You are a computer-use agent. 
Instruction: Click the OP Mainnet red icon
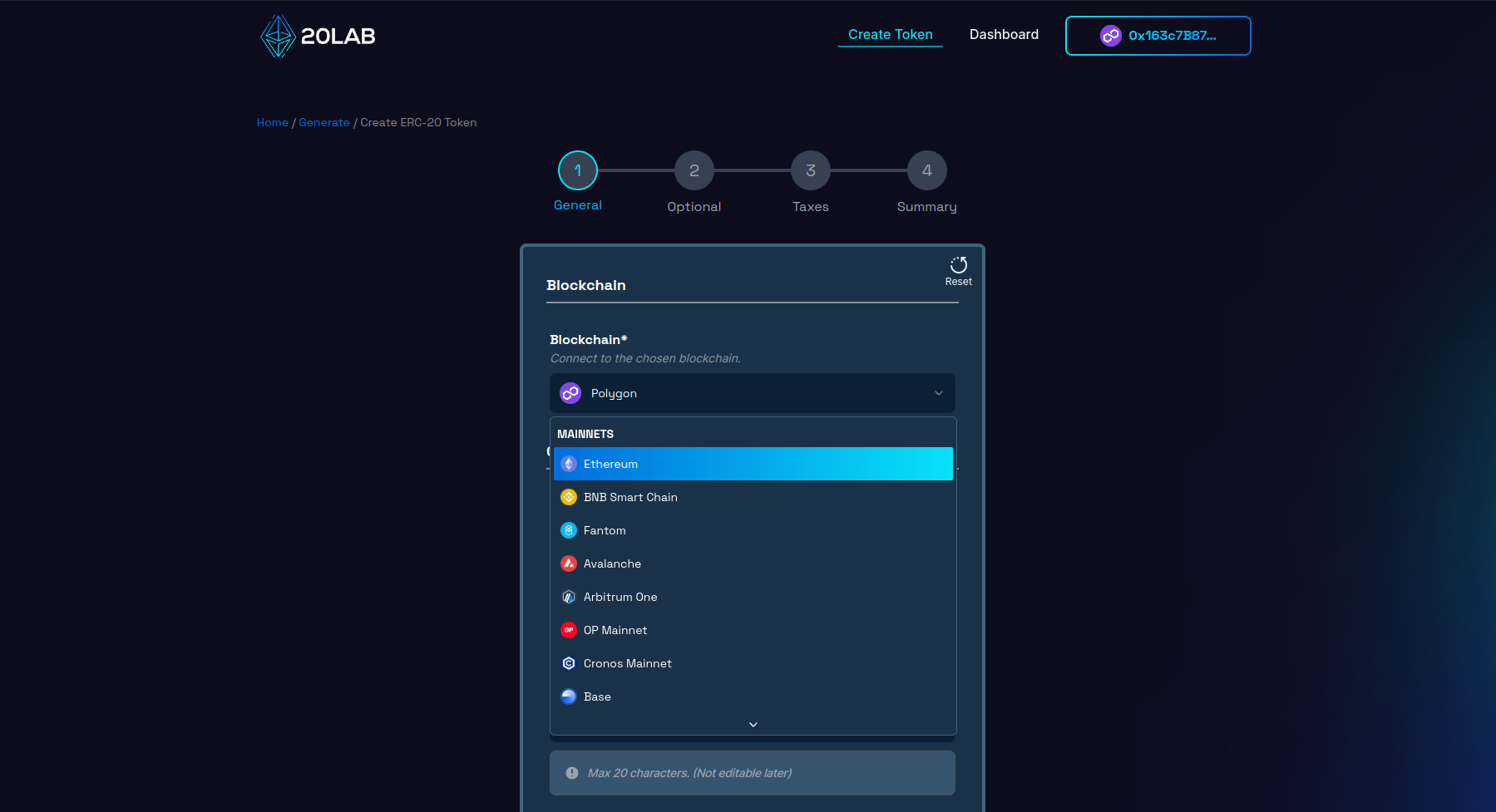(569, 630)
